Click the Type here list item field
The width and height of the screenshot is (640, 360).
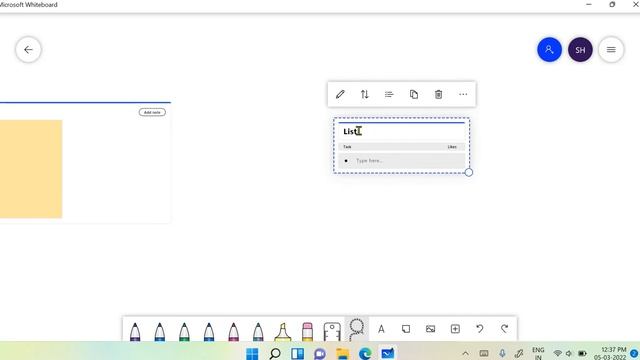[402, 161]
